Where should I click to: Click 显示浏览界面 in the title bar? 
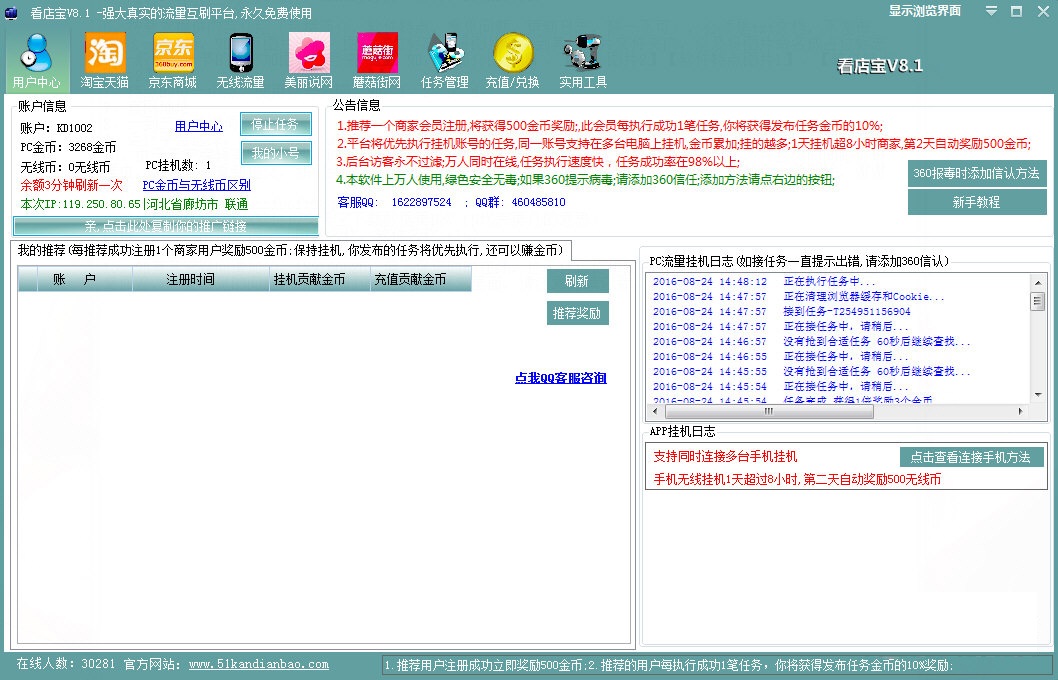pos(925,11)
